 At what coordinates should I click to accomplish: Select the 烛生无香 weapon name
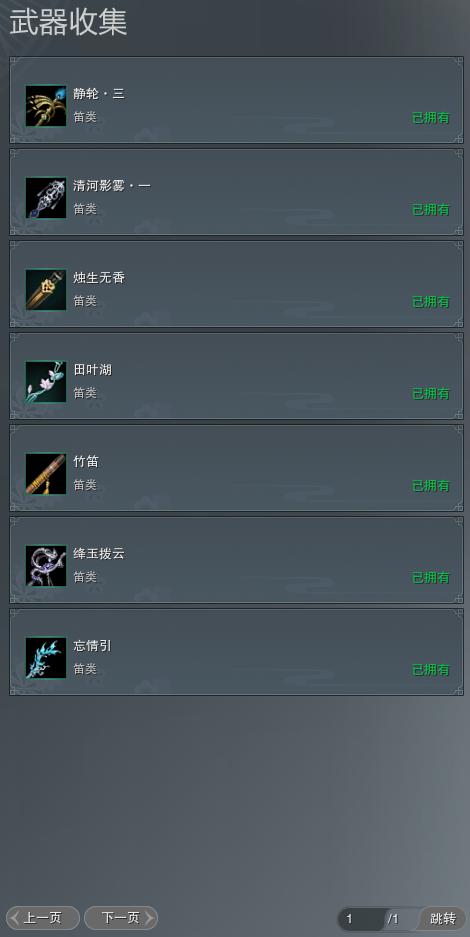click(99, 278)
